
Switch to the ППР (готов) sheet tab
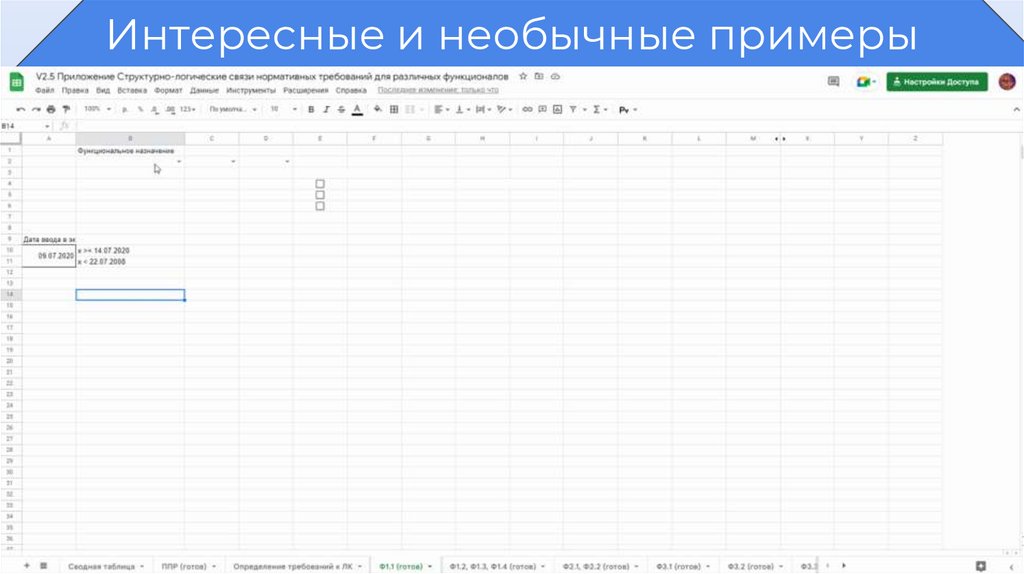[188, 566]
